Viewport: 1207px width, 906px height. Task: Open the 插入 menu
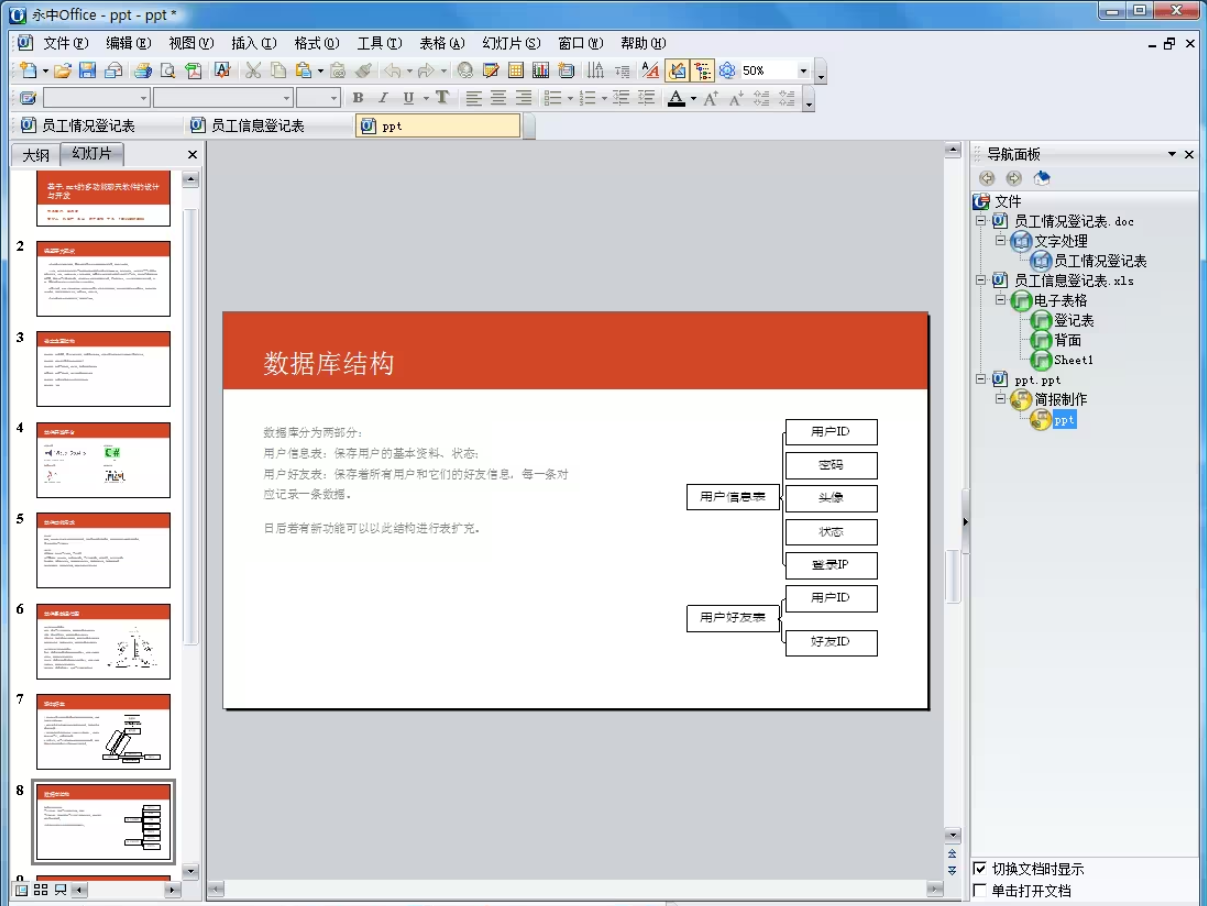click(x=253, y=43)
